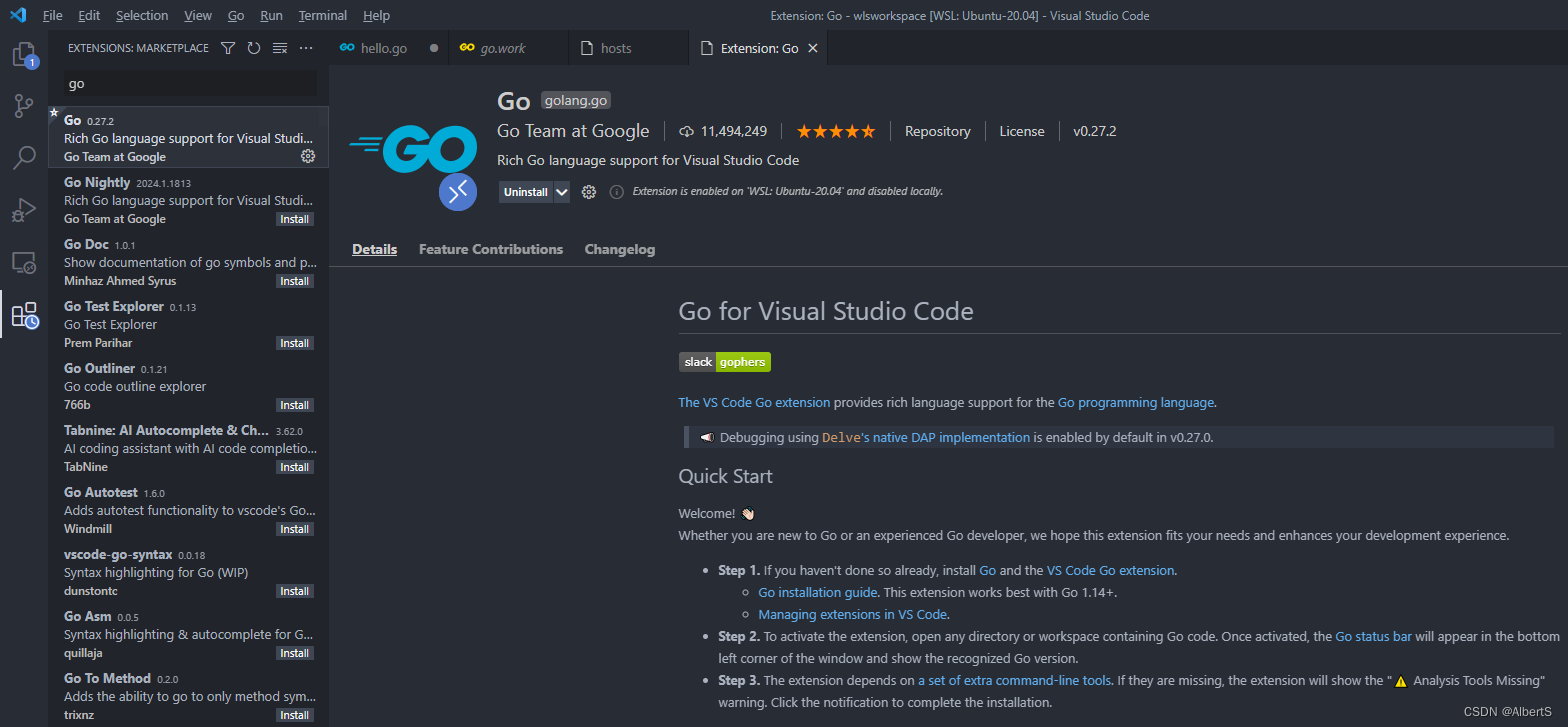Open the Source Control view
This screenshot has height=727, width=1568.
[24, 105]
